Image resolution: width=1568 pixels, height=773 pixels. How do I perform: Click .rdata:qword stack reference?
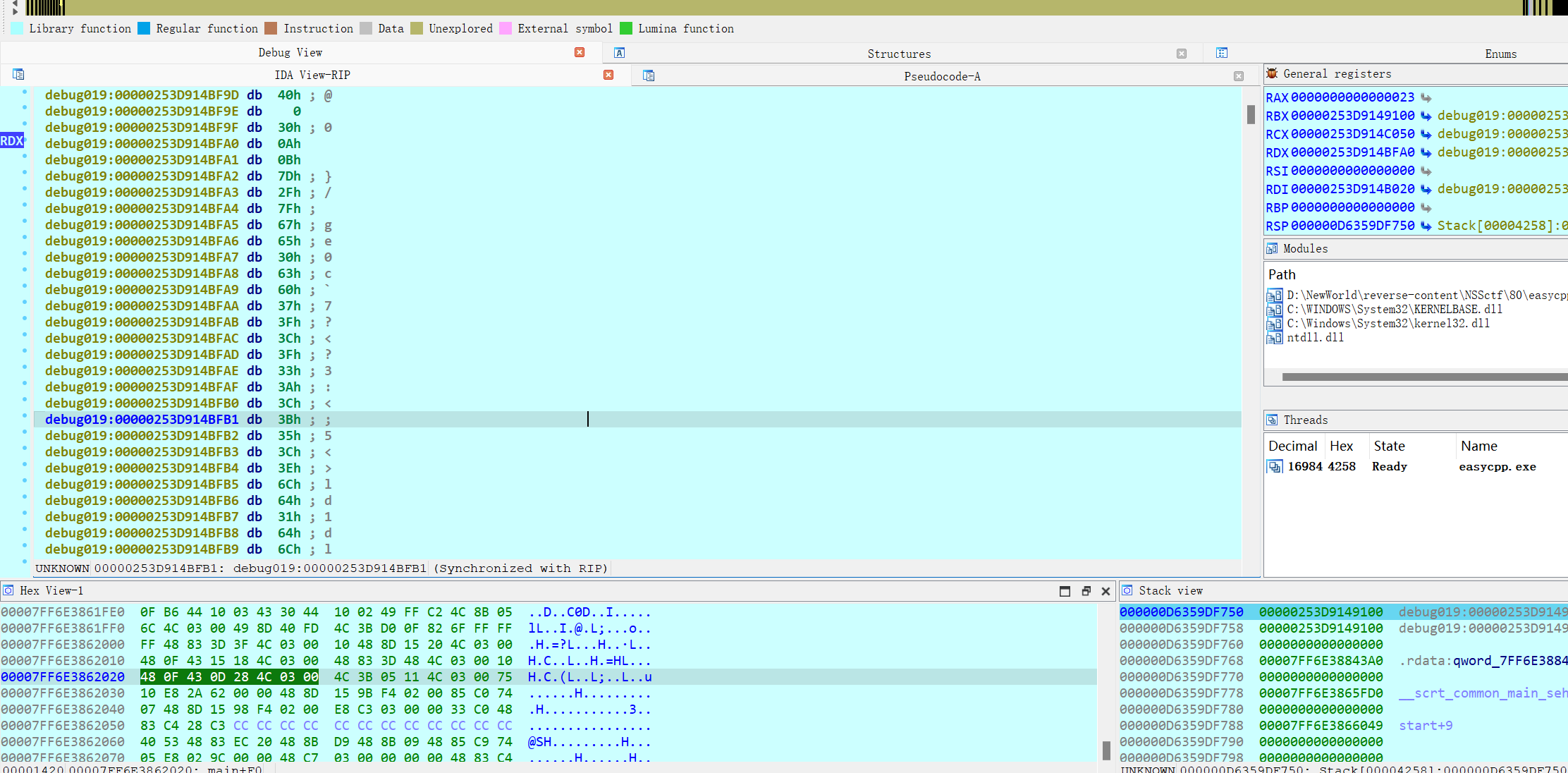(x=1483, y=661)
